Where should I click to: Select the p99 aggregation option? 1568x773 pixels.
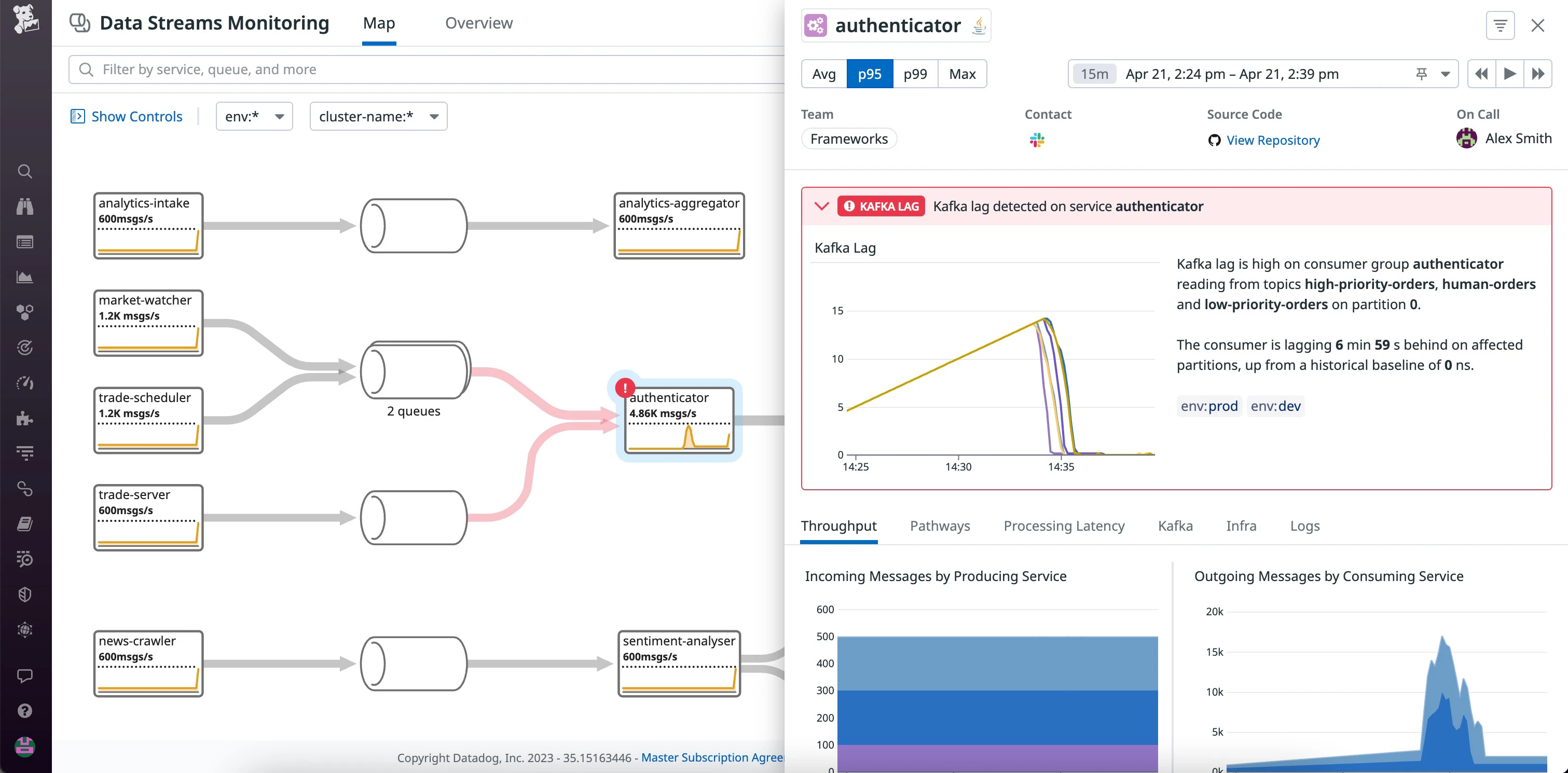(x=915, y=74)
